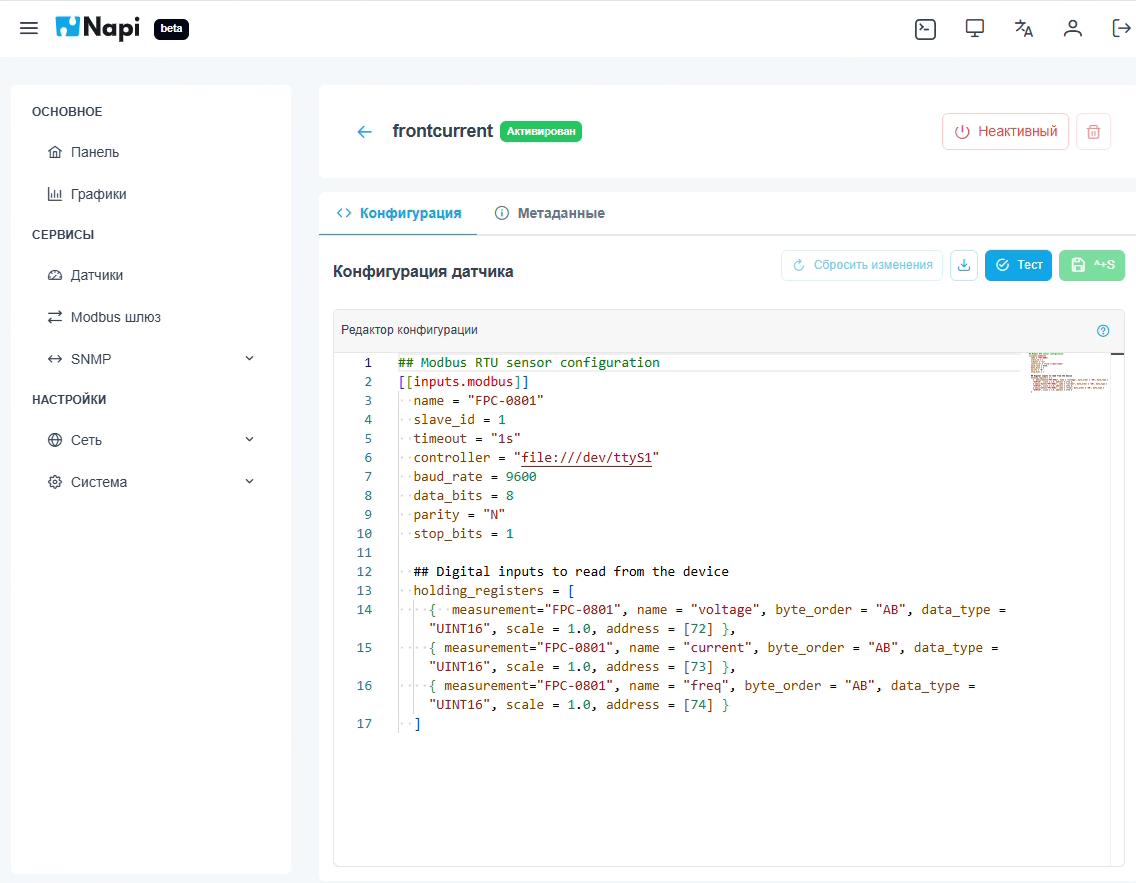Open the user profile icon
1136x883 pixels.
(1073, 28)
